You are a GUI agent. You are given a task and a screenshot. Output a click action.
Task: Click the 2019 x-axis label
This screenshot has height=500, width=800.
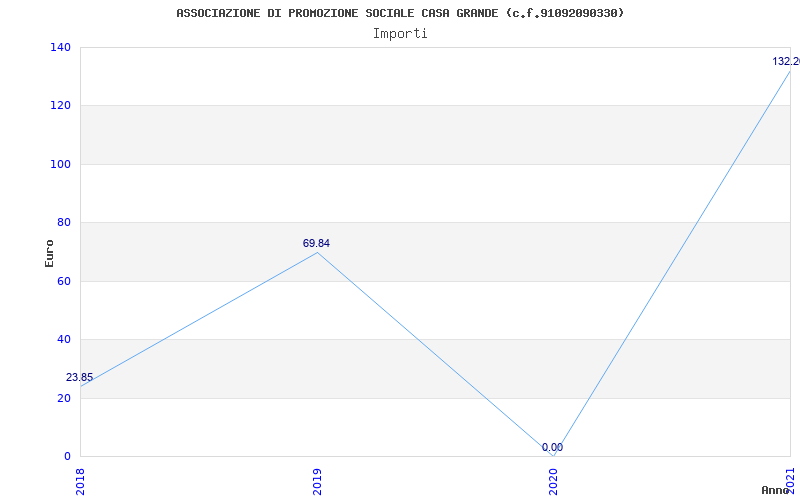(x=317, y=481)
